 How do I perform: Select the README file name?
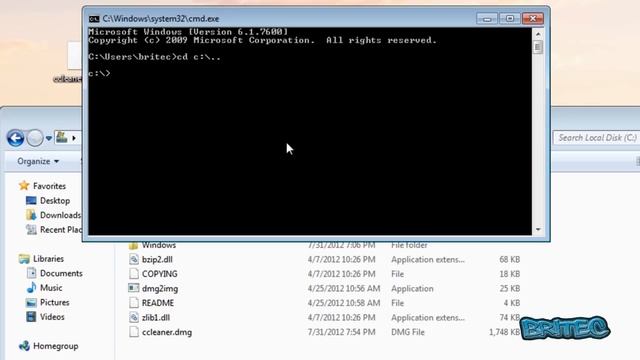[158, 303]
